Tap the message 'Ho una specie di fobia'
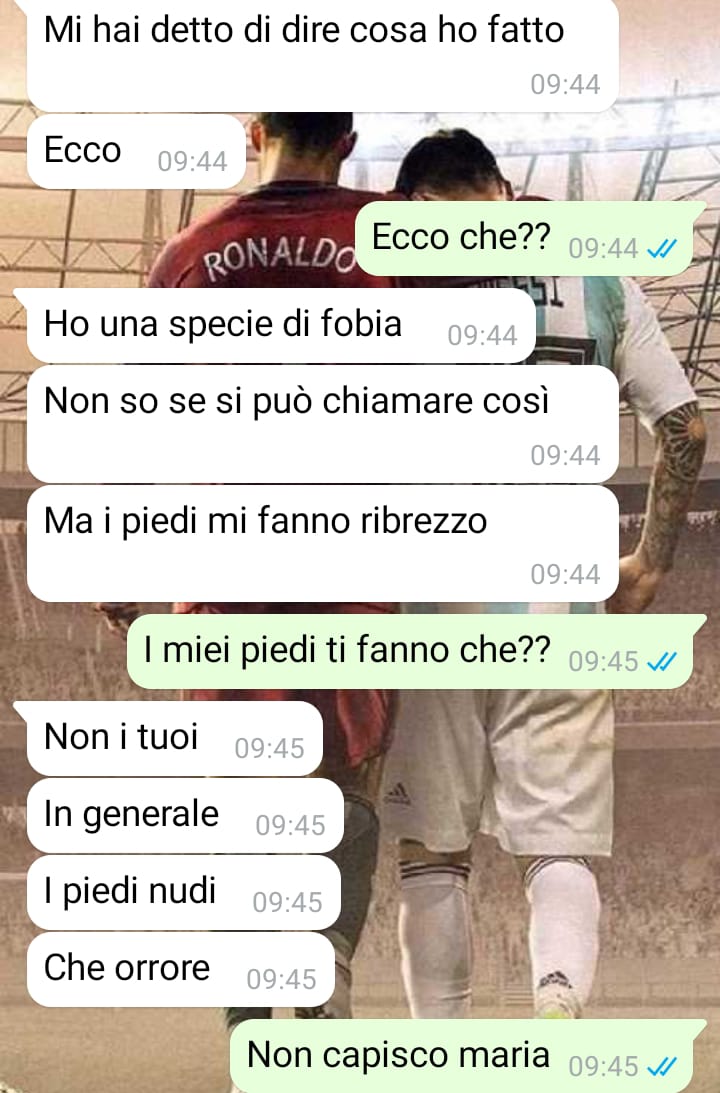 [x=281, y=326]
